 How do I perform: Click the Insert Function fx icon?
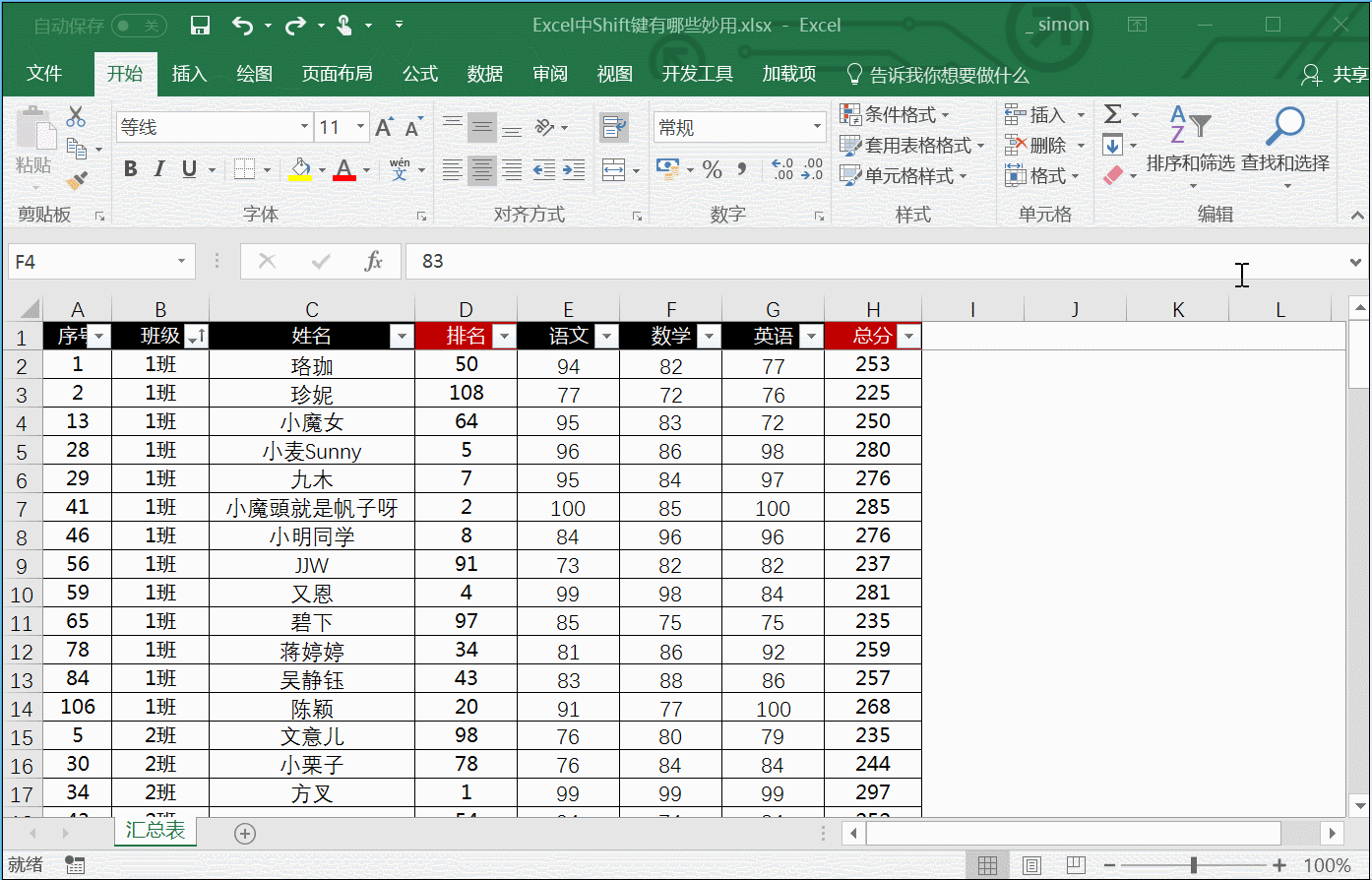[x=371, y=261]
